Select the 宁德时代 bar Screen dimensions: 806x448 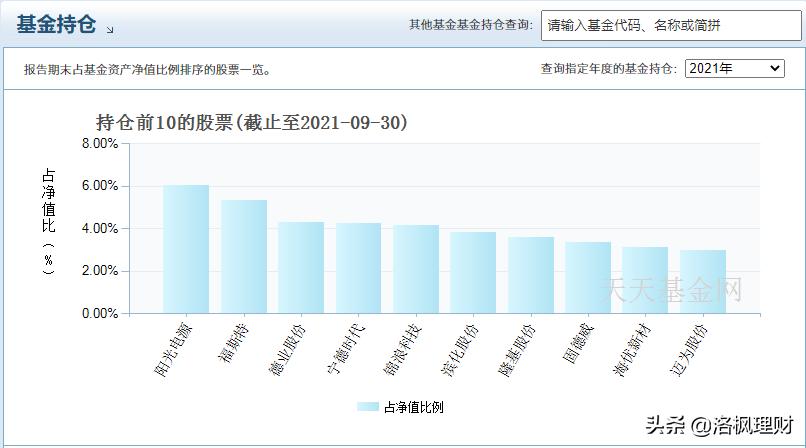(x=358, y=268)
